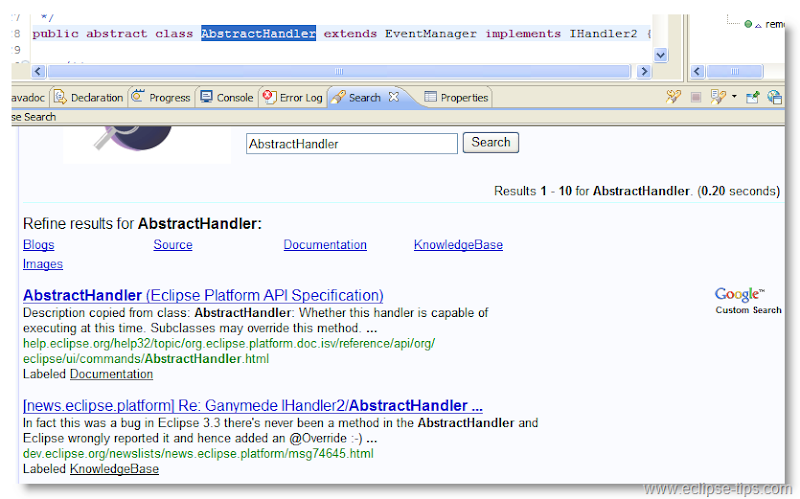Click the editor vertical scroll down arrow
This screenshot has width=800, height=499.
(660, 55)
